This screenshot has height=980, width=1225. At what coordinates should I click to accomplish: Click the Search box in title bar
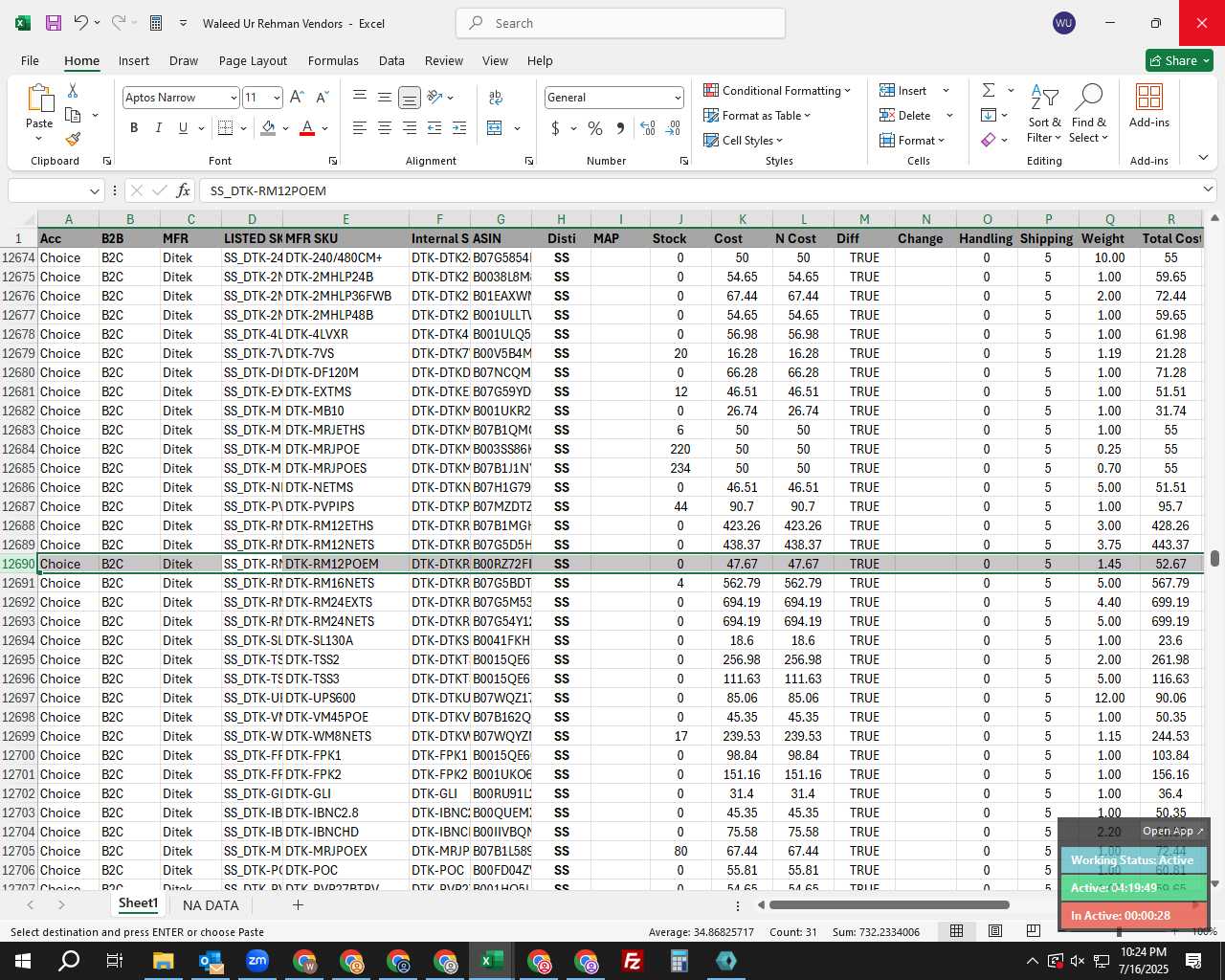coord(620,23)
